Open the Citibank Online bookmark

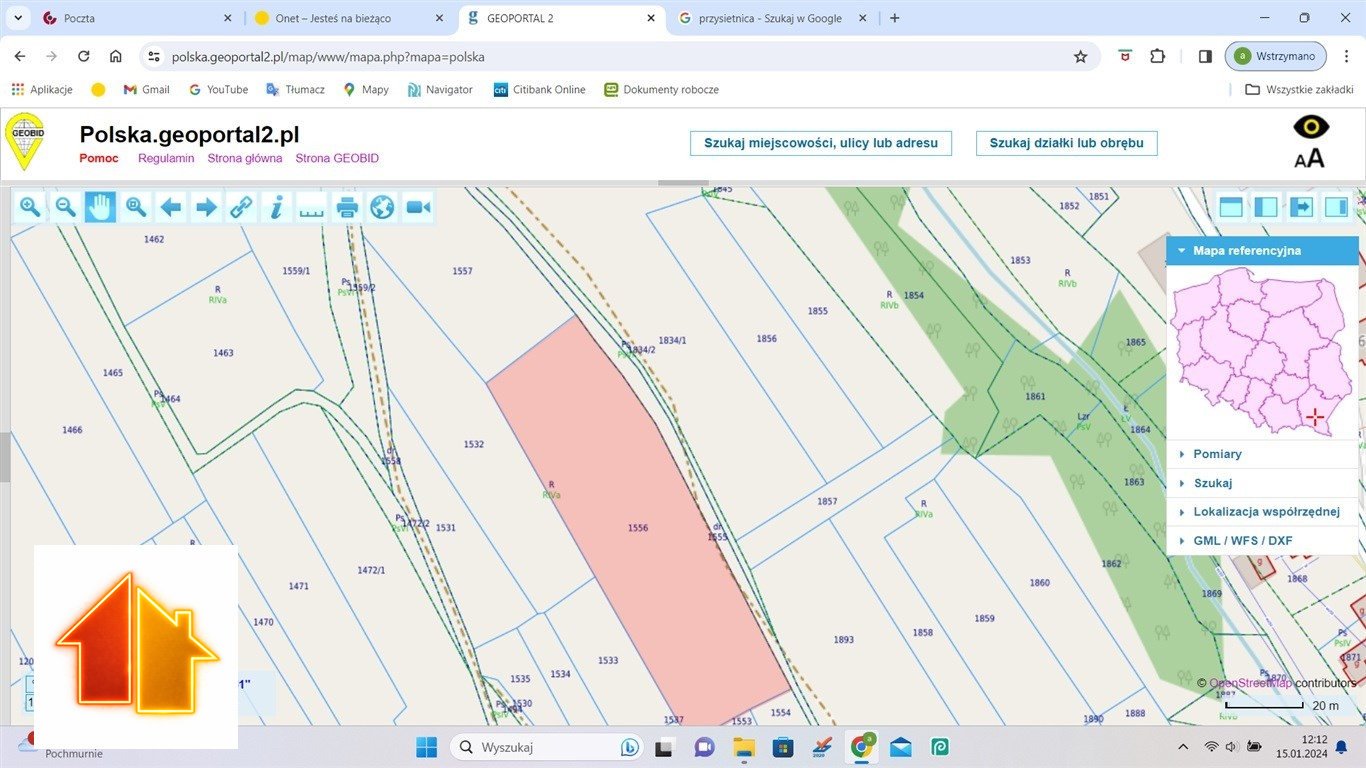click(539, 89)
